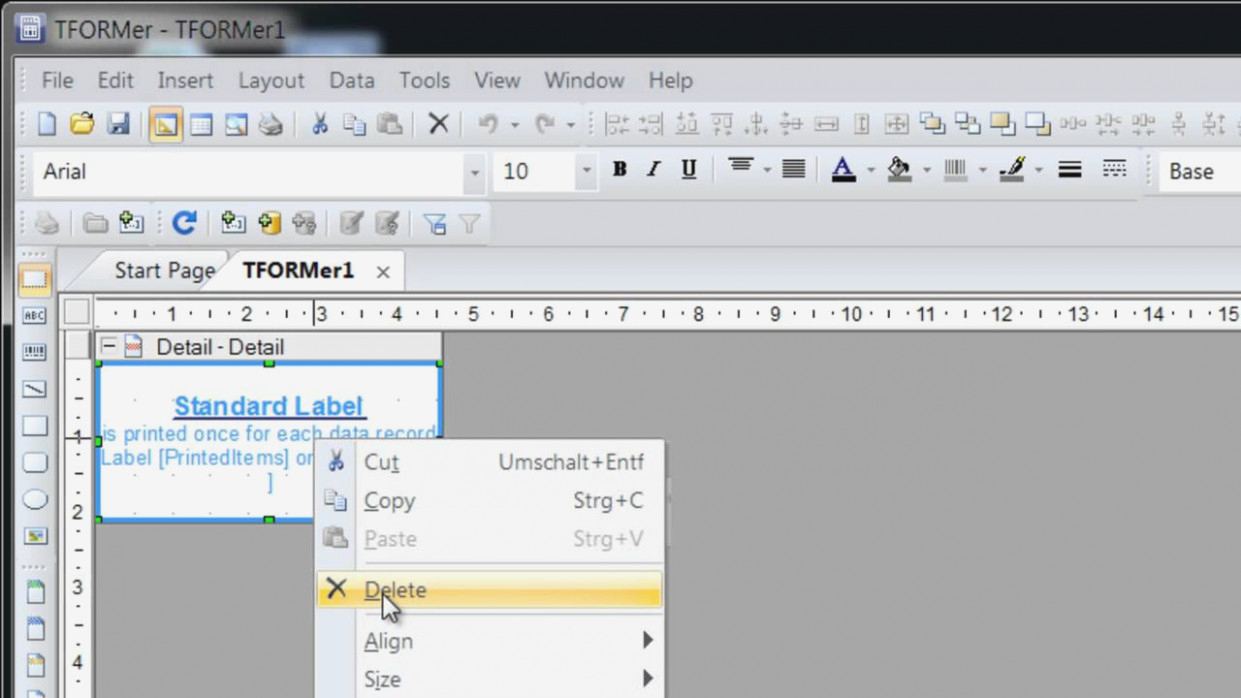Viewport: 1241px width, 698px height.
Task: Select the barcode tool in left sidebar
Action: click(x=35, y=352)
